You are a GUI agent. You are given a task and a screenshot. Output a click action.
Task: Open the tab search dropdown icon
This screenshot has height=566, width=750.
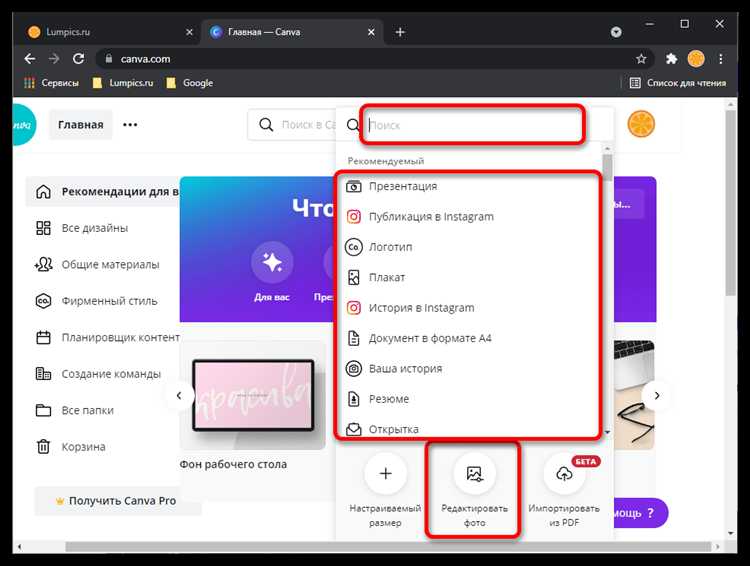click(x=616, y=32)
